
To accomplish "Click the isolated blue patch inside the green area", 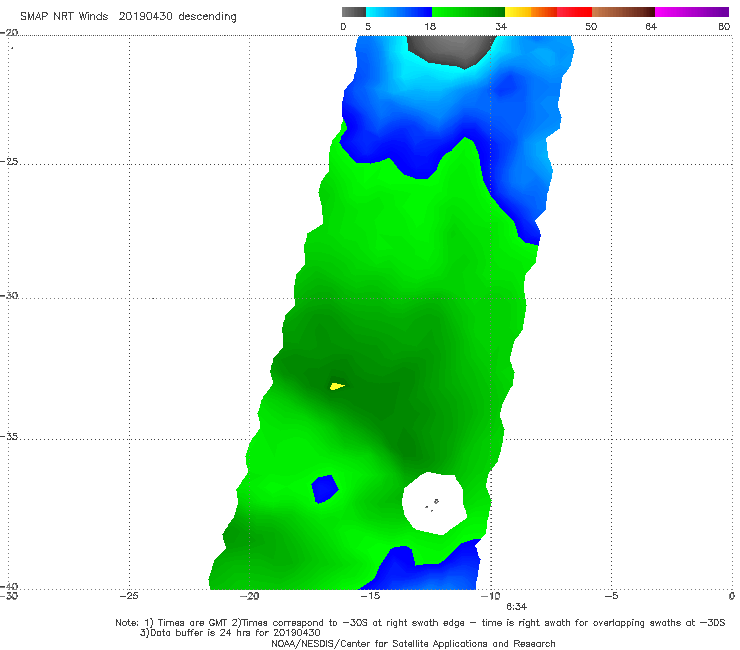I will 325,489.
